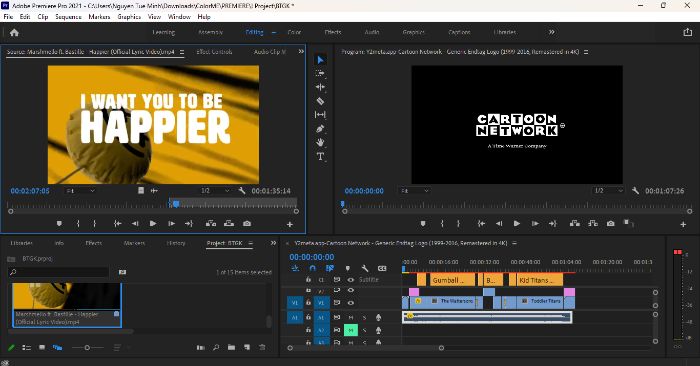
Task: Open Program monitor zoom Fit dropdown
Action: tap(415, 191)
